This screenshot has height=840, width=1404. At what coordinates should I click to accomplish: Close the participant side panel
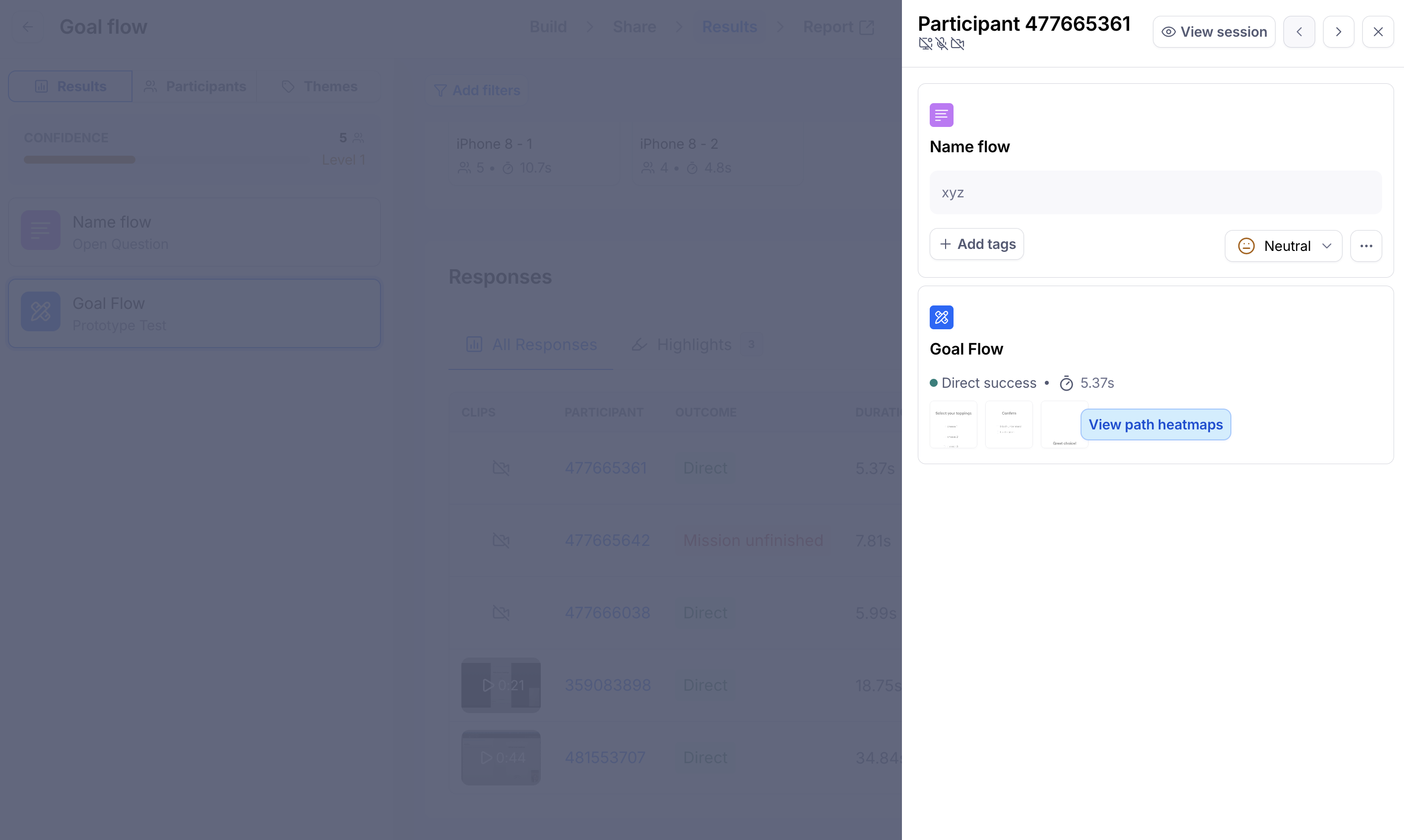pyautogui.click(x=1378, y=32)
